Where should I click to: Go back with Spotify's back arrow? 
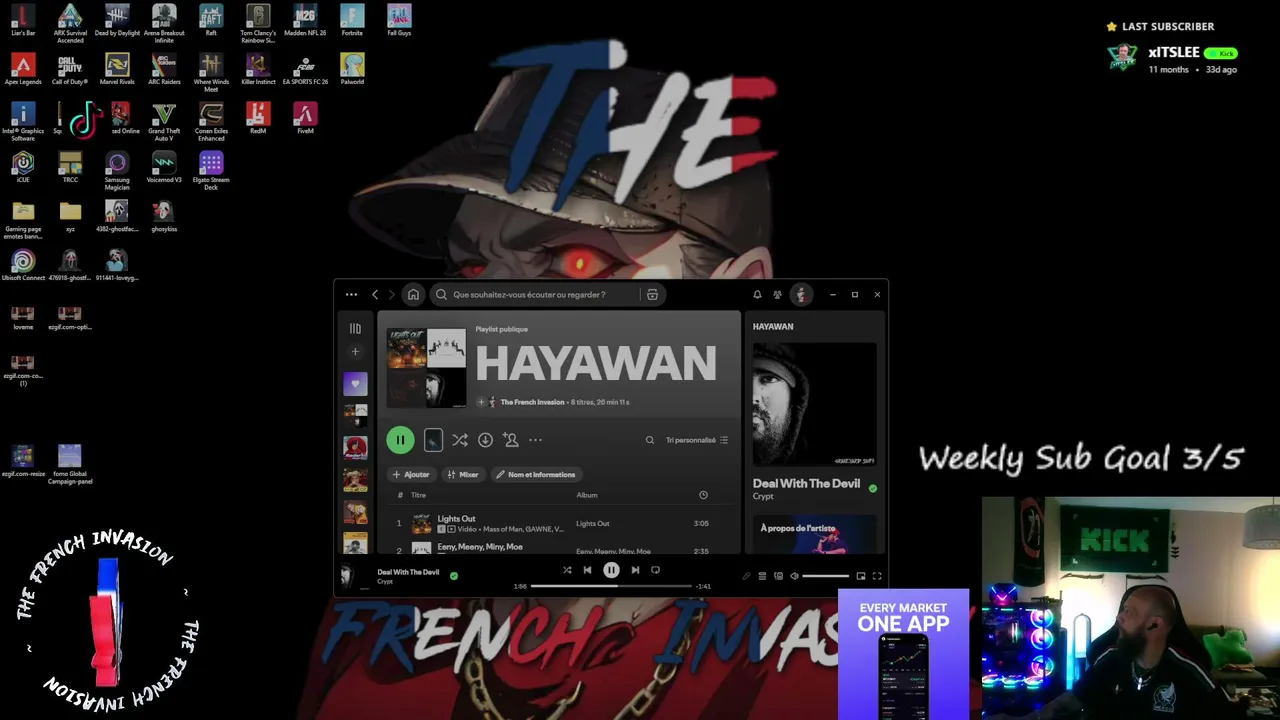(375, 295)
